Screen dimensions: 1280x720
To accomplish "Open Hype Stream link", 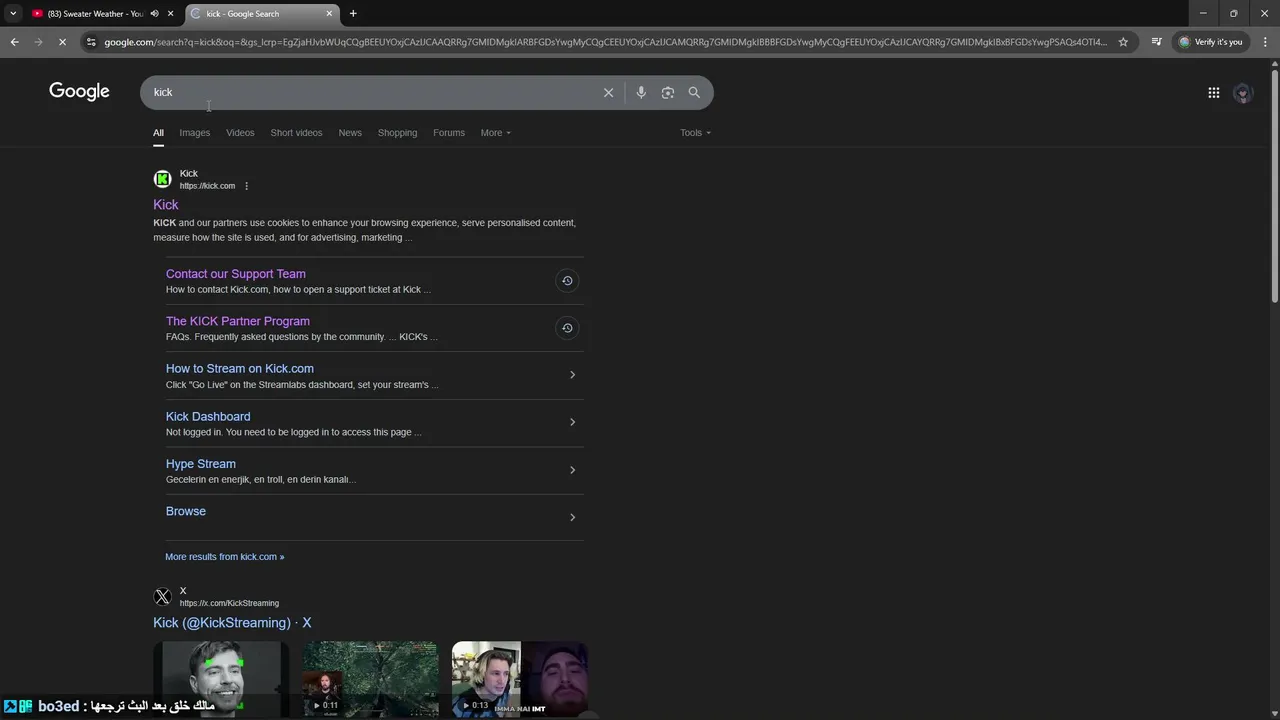I will [201, 464].
